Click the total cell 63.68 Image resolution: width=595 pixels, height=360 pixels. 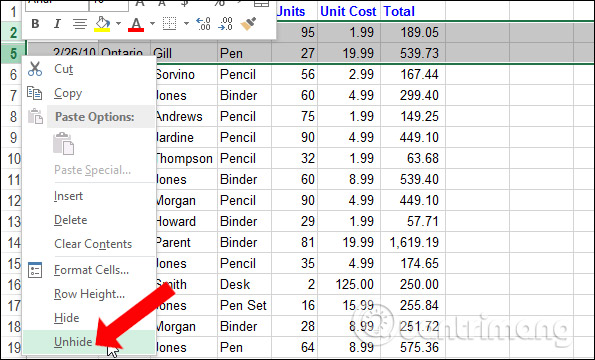coord(413,159)
